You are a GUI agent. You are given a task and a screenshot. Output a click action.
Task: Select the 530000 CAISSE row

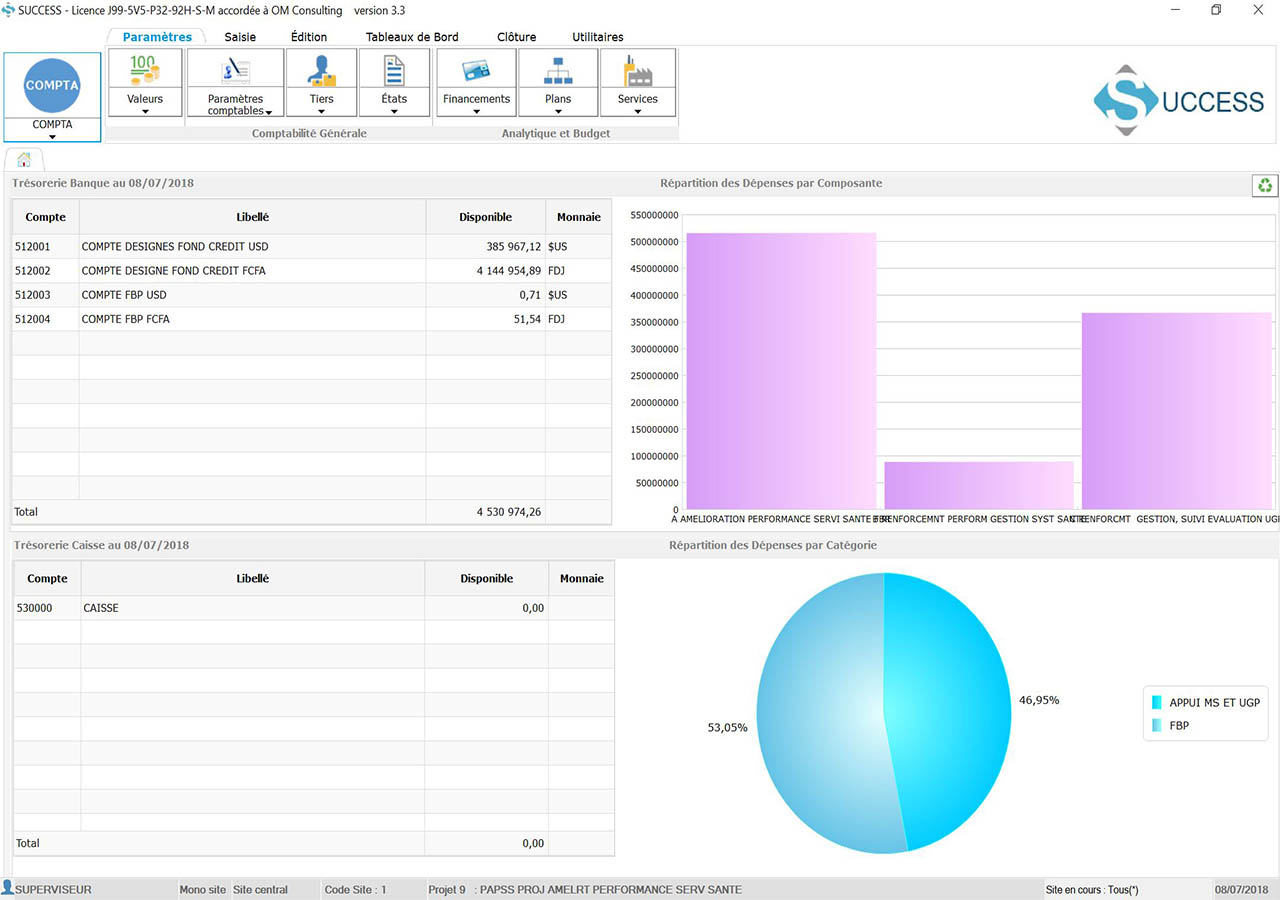coord(314,608)
